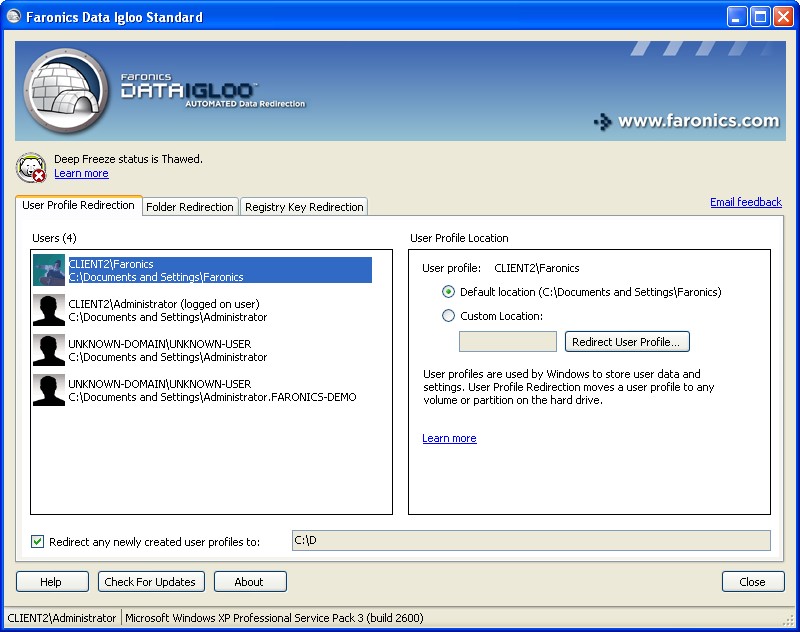Choose the Custom Location radio button
Viewport: 800px width, 632px height.
pos(448,316)
